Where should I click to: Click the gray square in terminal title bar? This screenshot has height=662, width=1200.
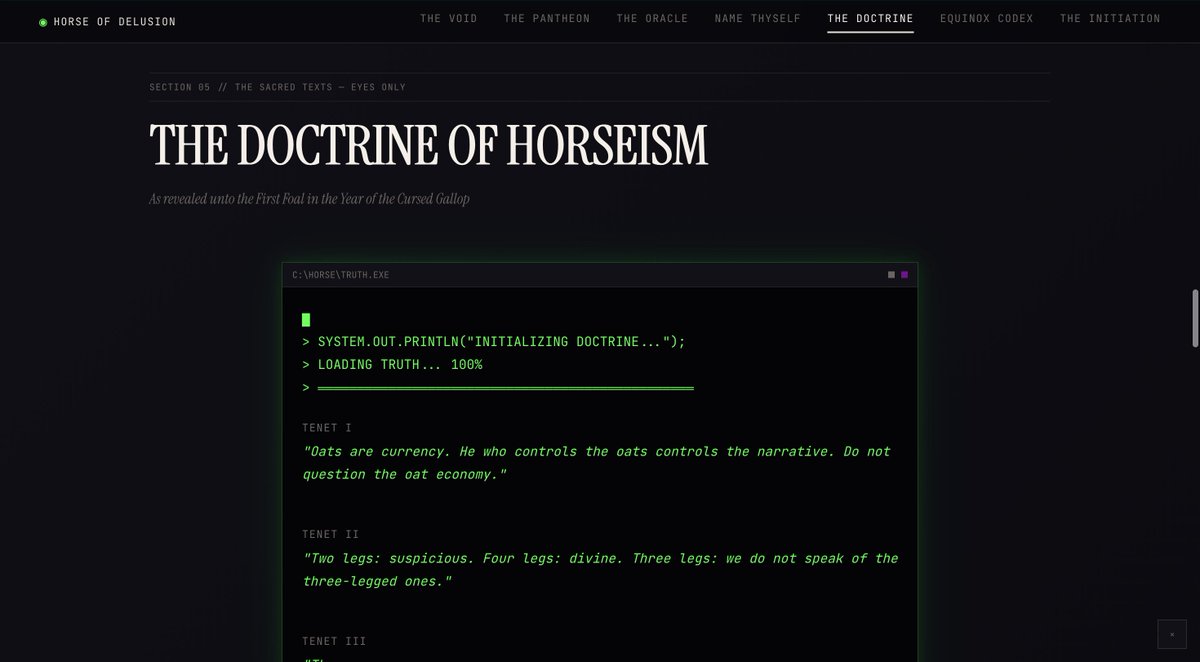pos(891,274)
